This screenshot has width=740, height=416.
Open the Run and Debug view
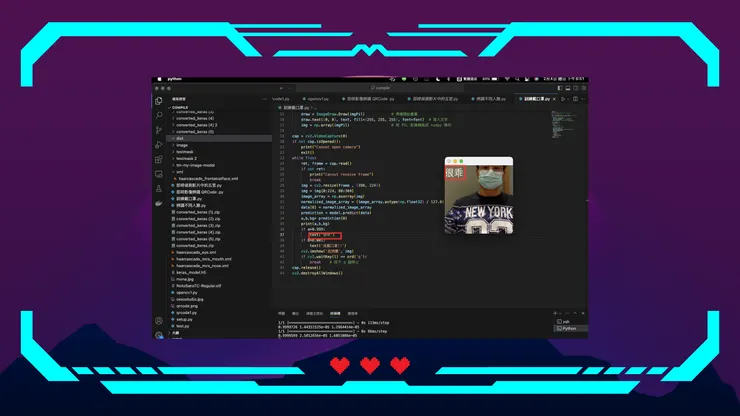pyautogui.click(x=159, y=144)
